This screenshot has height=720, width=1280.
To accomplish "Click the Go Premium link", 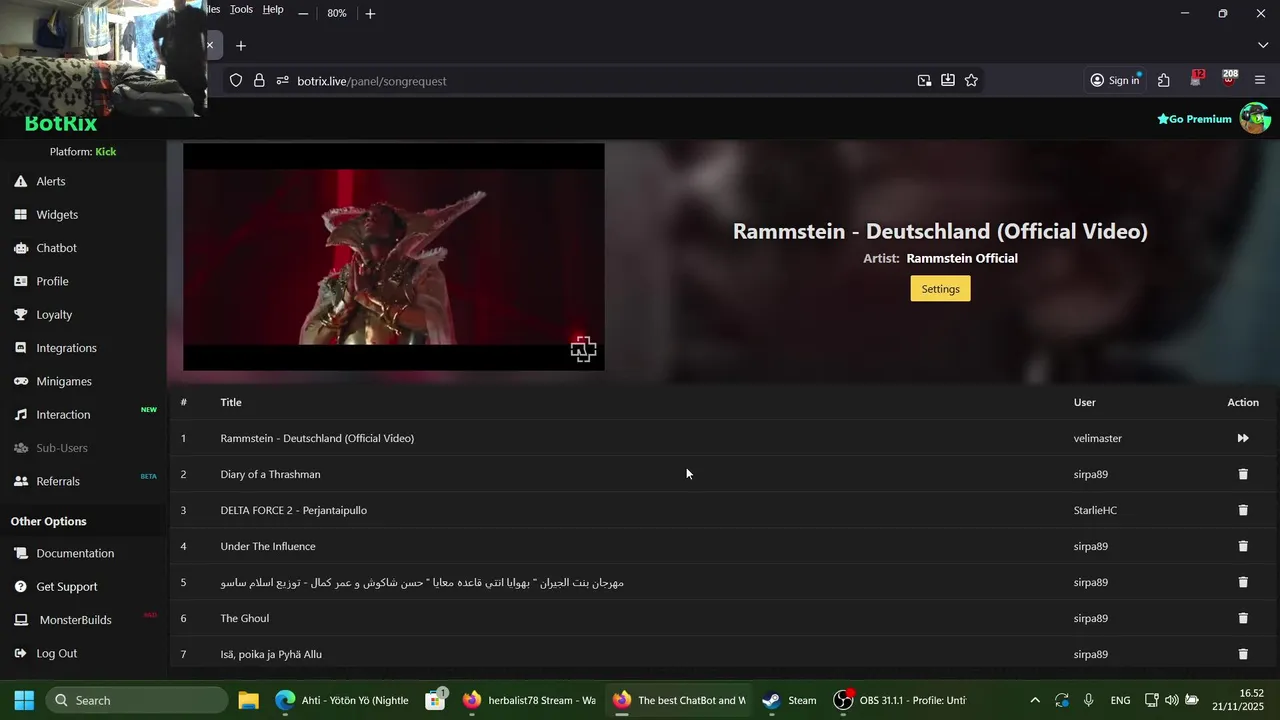I will [x=1194, y=119].
